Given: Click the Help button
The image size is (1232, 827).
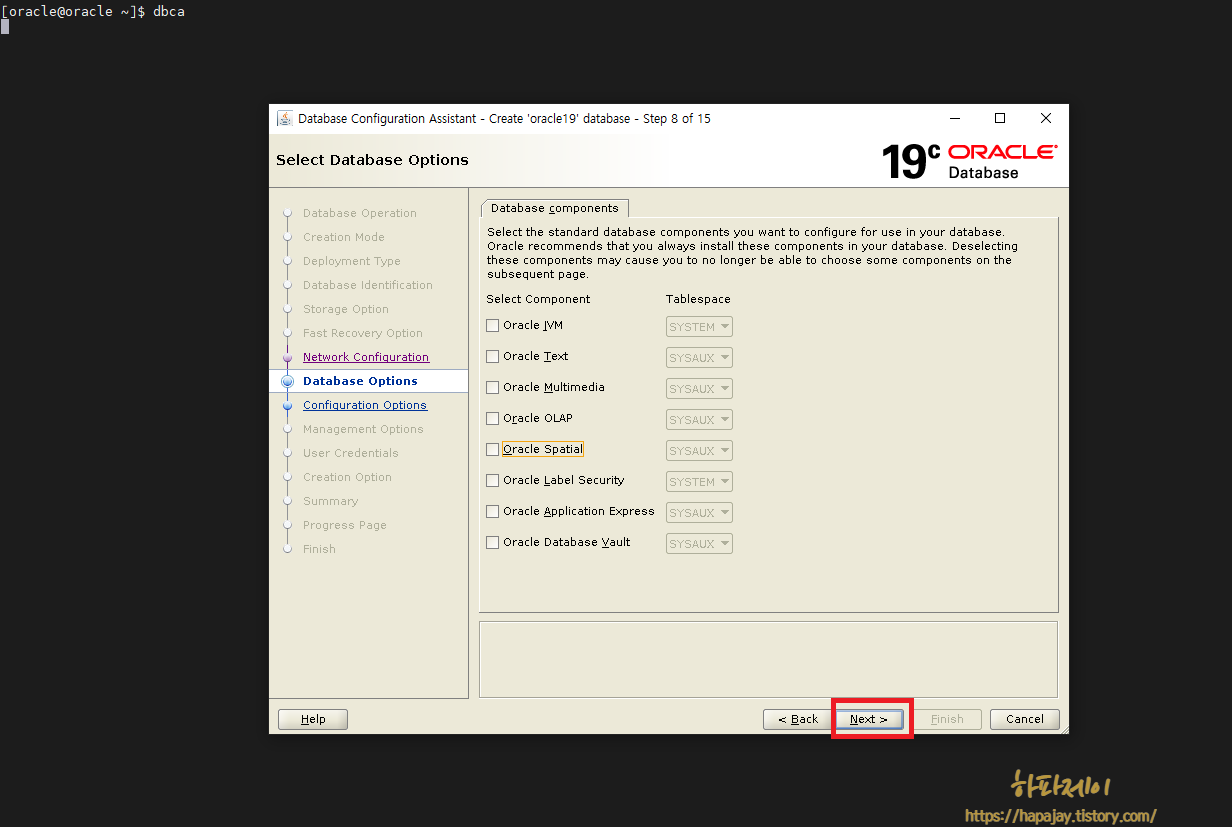Looking at the screenshot, I should (313, 719).
